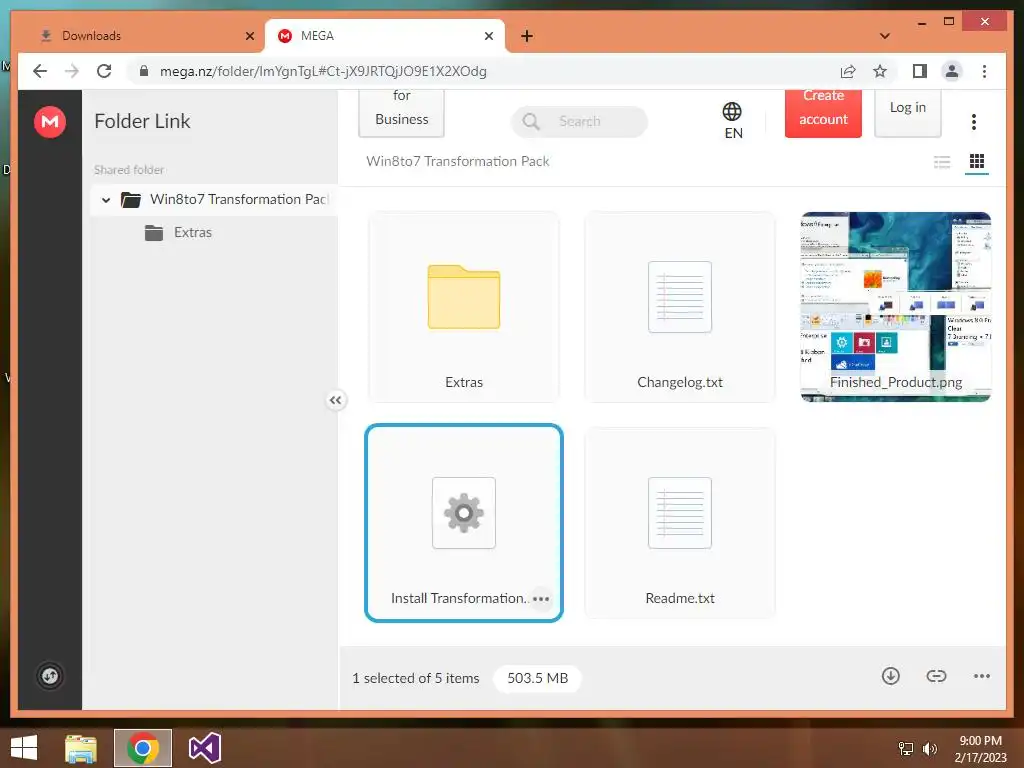Open File Explorer from taskbar
The width and height of the screenshot is (1024, 768).
tap(81, 748)
